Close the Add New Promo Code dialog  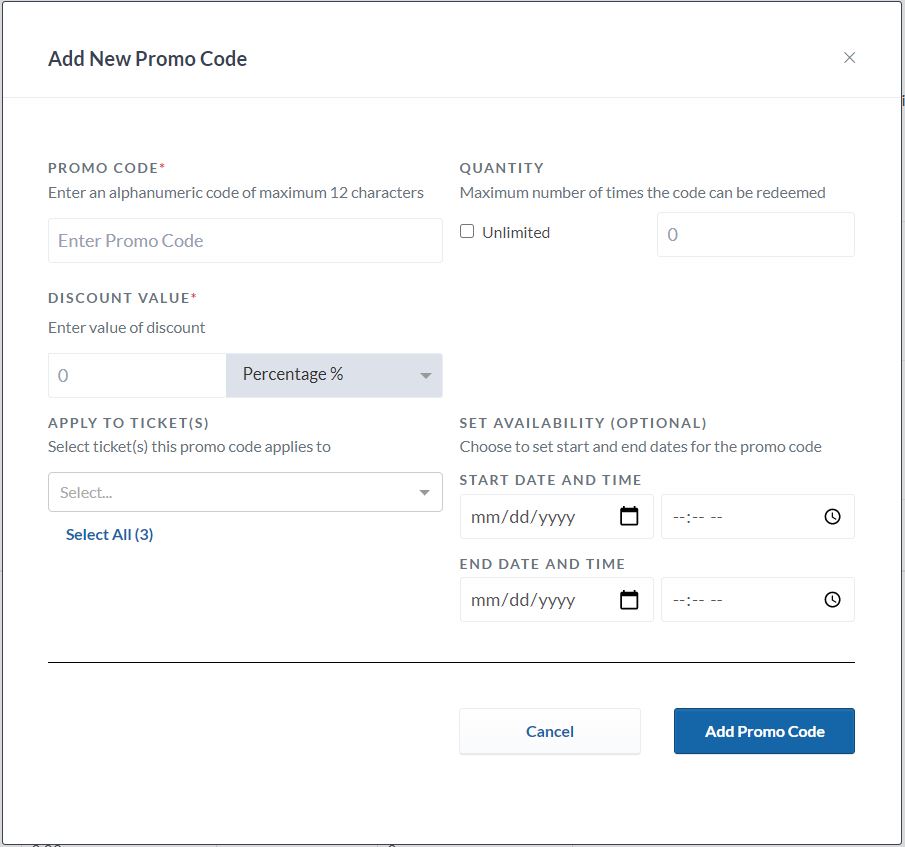pyautogui.click(x=849, y=58)
